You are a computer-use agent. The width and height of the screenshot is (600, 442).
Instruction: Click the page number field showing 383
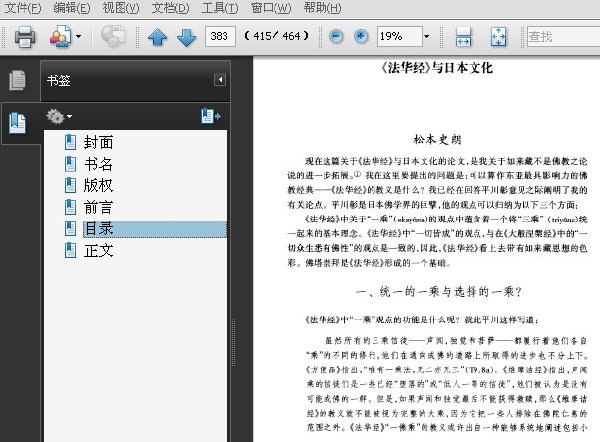coord(220,36)
